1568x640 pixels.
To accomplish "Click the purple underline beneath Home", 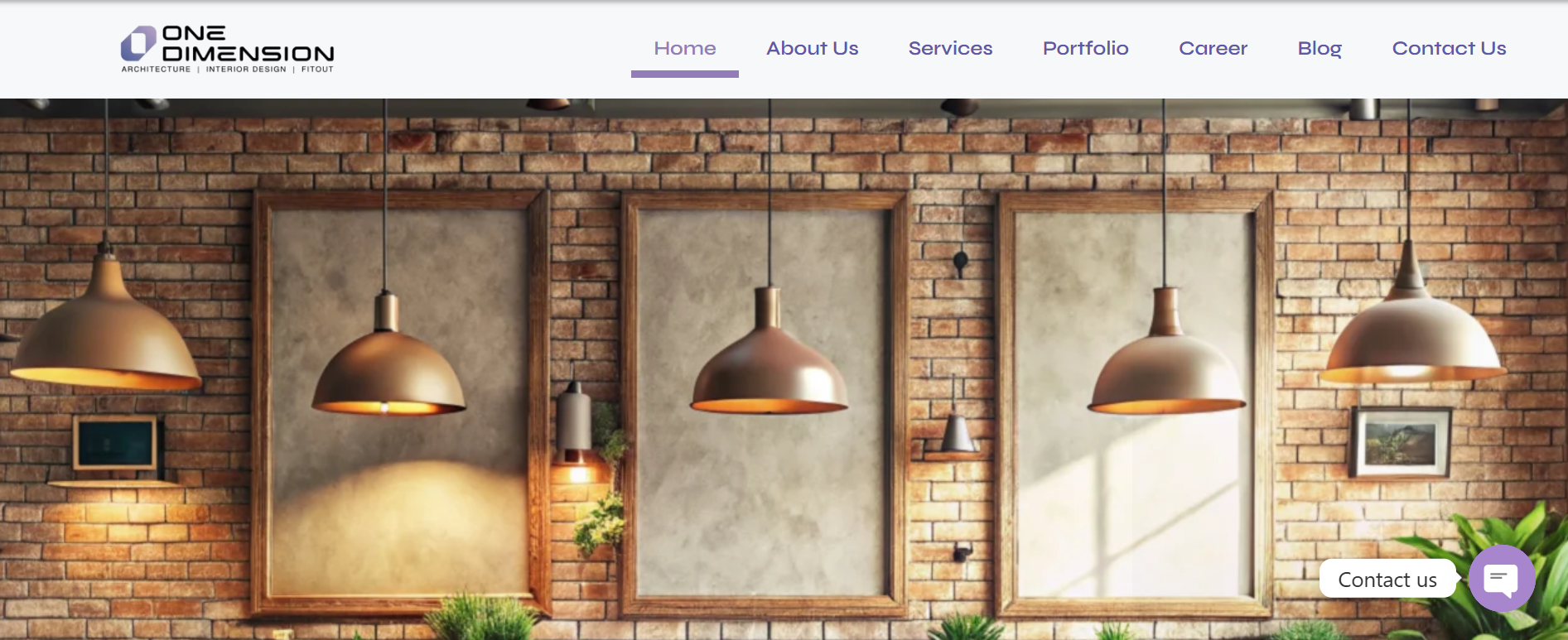I will [x=685, y=75].
